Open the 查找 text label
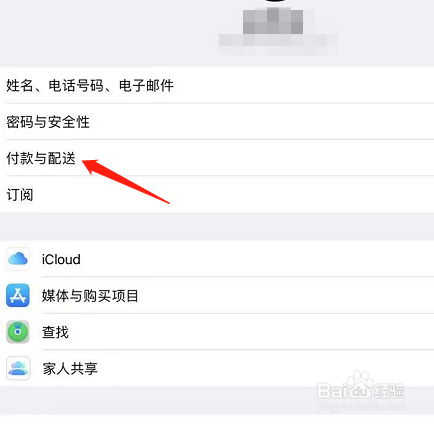 (55, 332)
